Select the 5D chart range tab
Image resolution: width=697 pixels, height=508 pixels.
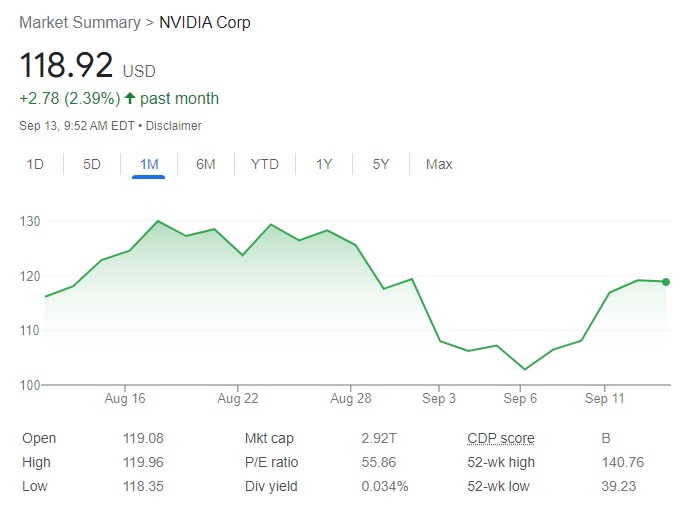(92, 164)
